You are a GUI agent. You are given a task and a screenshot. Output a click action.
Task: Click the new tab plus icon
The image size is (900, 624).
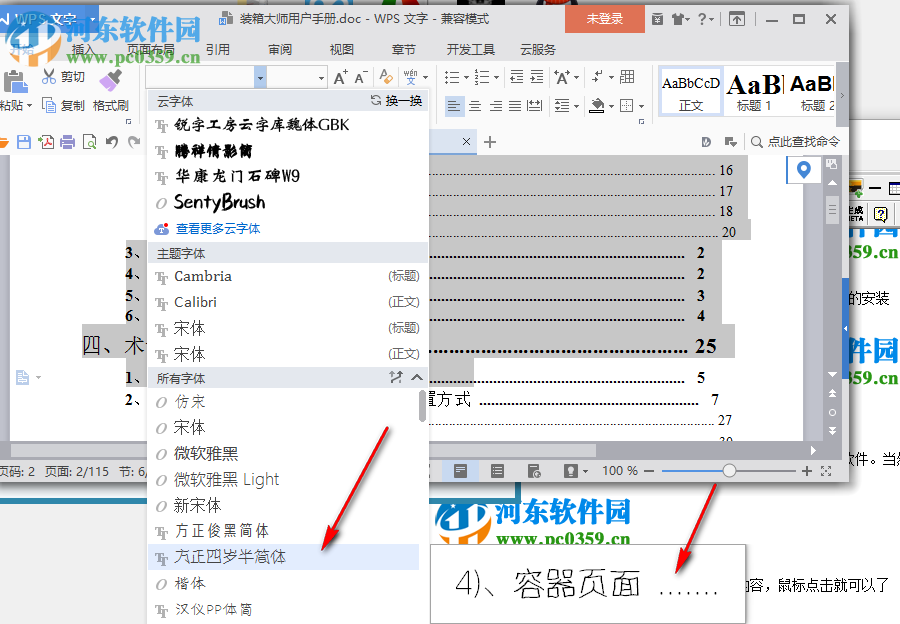pyautogui.click(x=490, y=142)
